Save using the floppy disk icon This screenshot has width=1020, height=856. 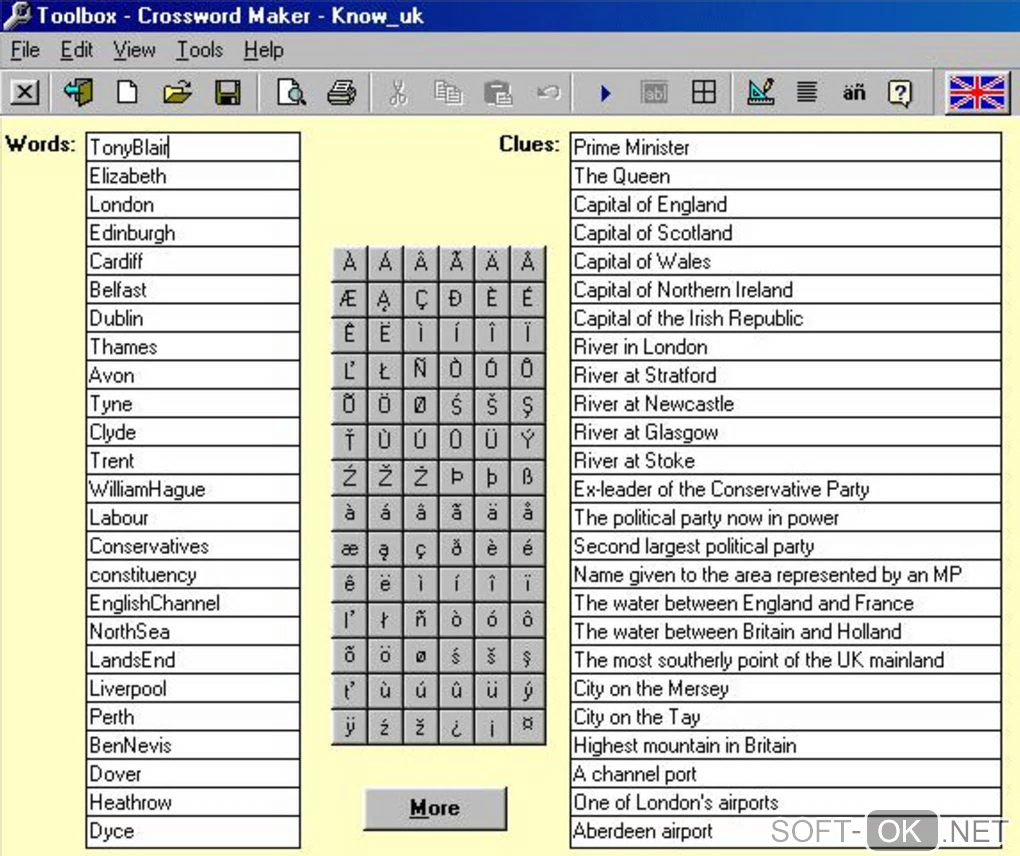pos(227,92)
